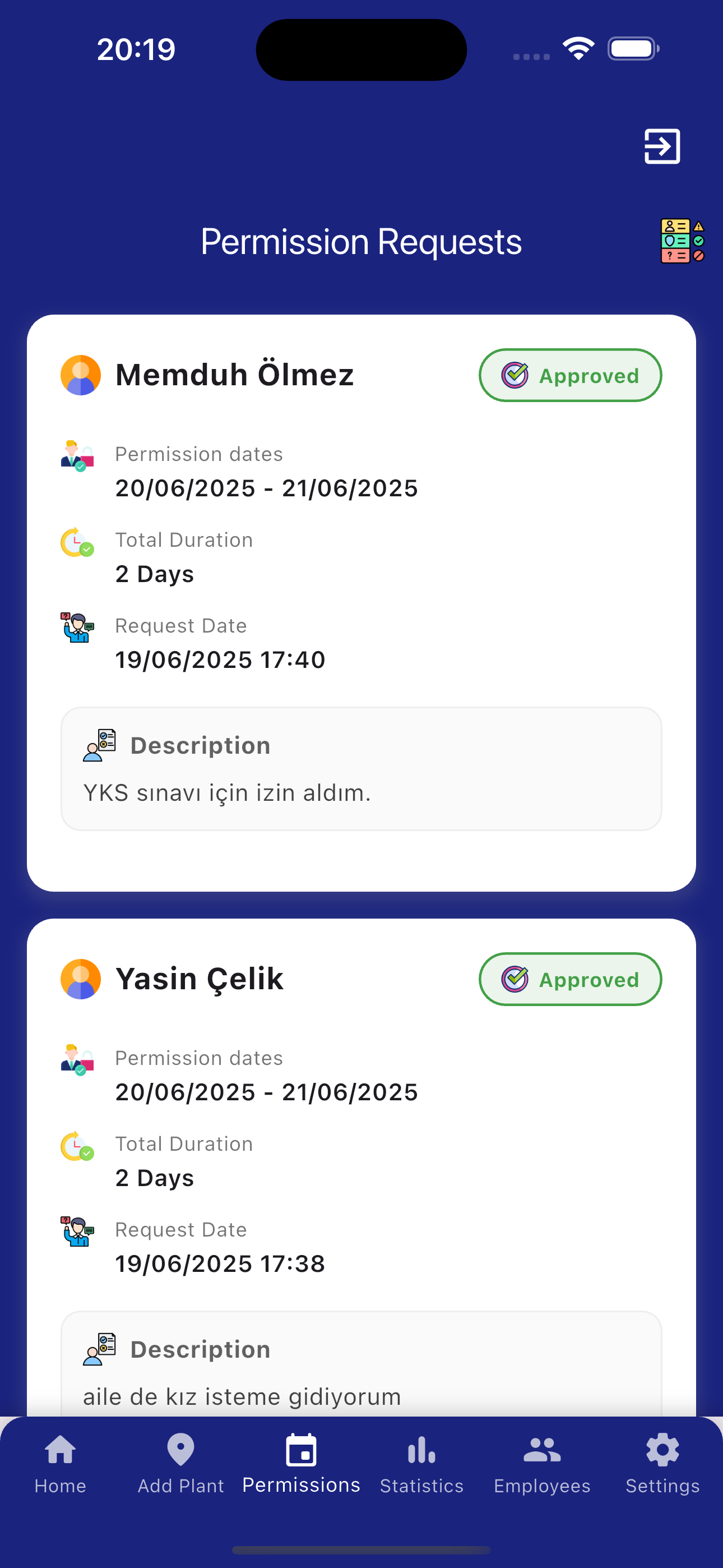Tap Memduh Ölmez's avatar icon
Image resolution: width=723 pixels, height=1568 pixels.
click(80, 375)
